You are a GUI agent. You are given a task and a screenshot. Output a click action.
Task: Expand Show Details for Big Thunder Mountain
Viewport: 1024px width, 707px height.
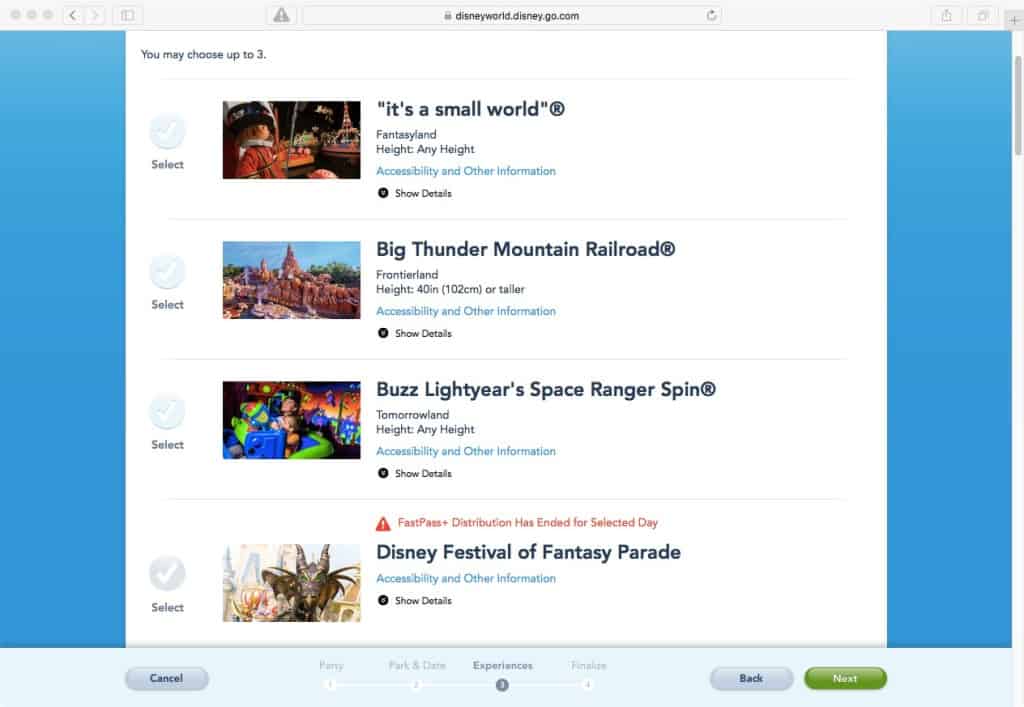coord(415,333)
